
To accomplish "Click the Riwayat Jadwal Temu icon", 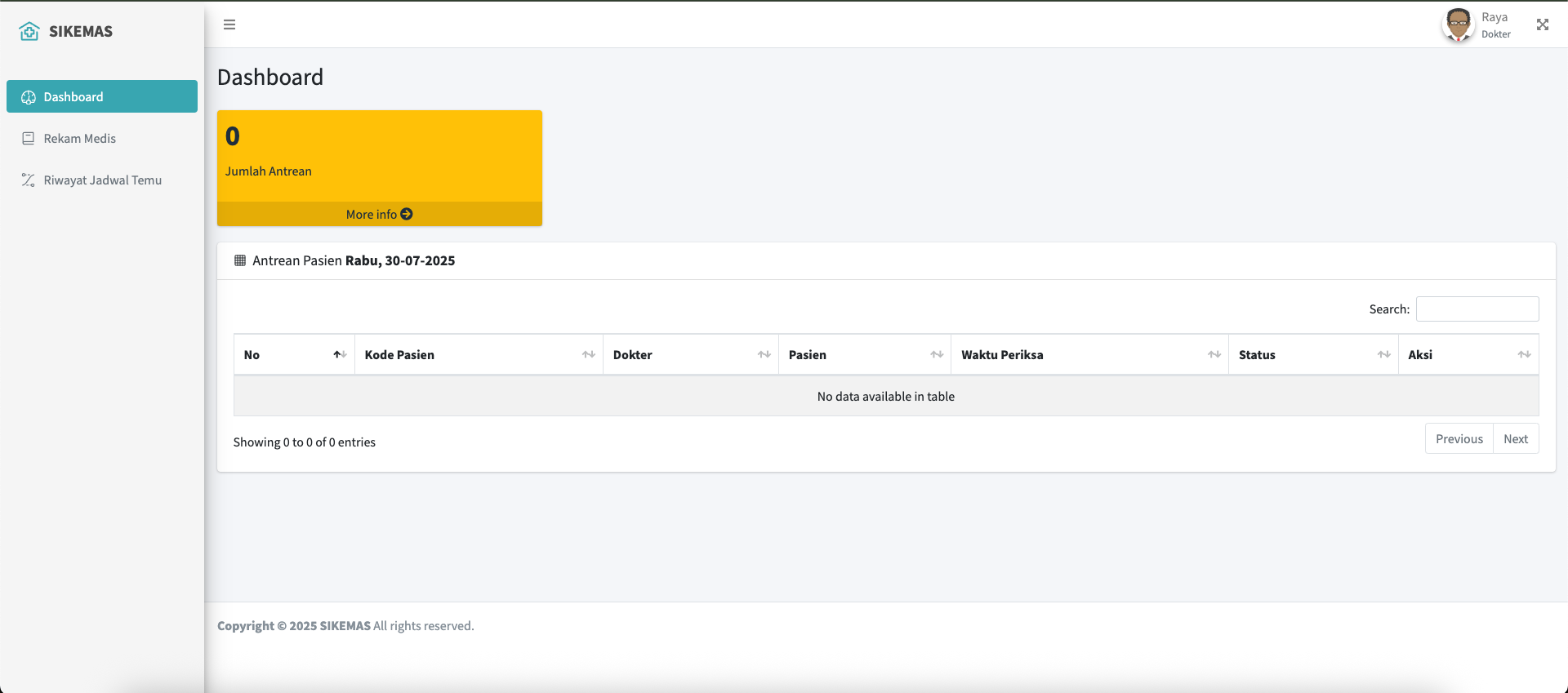I will click(x=29, y=180).
